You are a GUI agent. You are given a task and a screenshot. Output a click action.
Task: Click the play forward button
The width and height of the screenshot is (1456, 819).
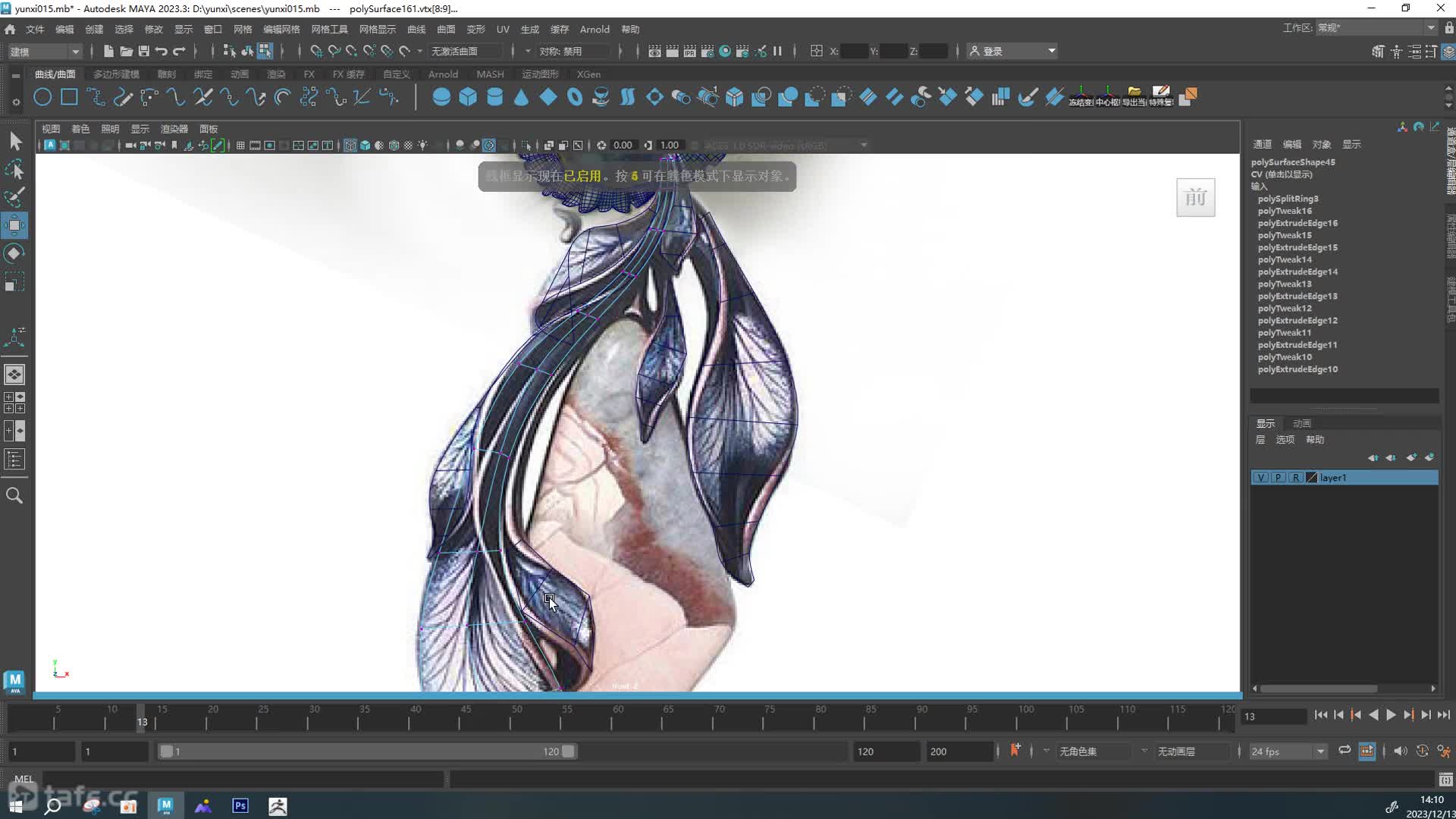pyautogui.click(x=1391, y=715)
